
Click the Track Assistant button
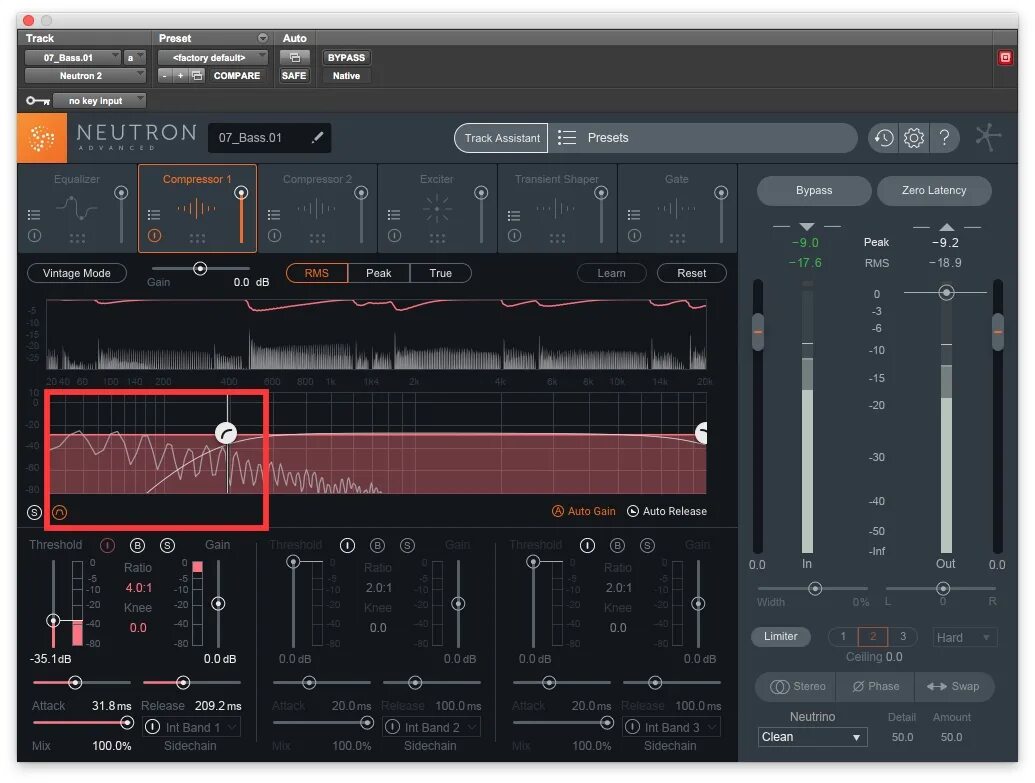502,138
